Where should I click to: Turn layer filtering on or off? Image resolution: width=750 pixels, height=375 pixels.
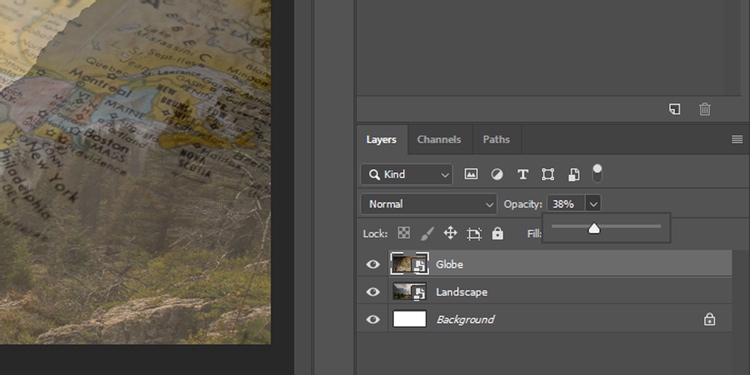(597, 174)
